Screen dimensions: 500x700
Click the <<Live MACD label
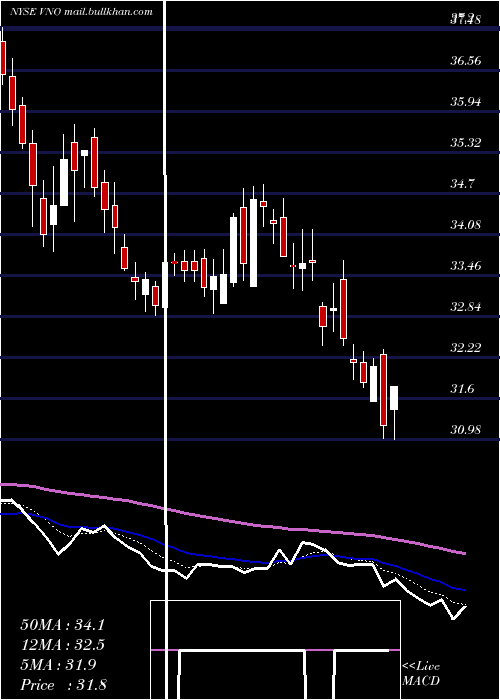point(421,673)
